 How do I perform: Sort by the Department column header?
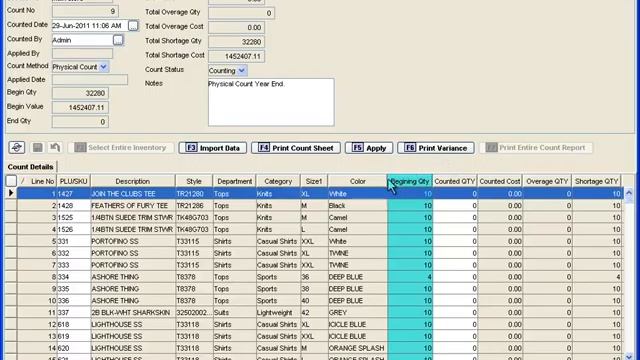[234, 181]
